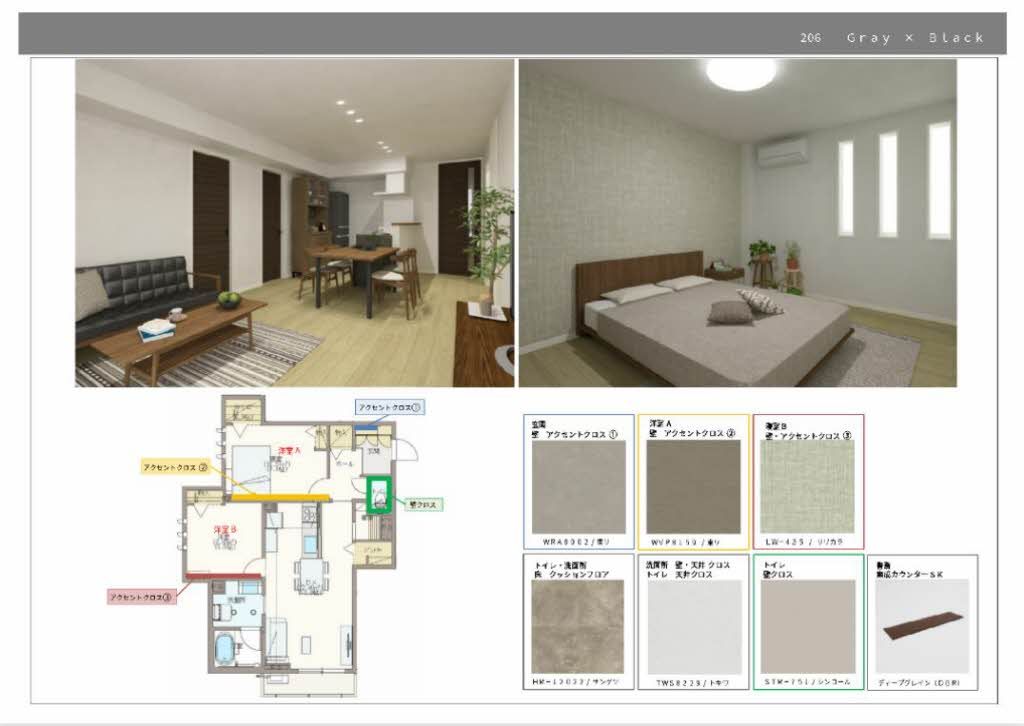Click the 206 Gray × Black header title

[891, 38]
